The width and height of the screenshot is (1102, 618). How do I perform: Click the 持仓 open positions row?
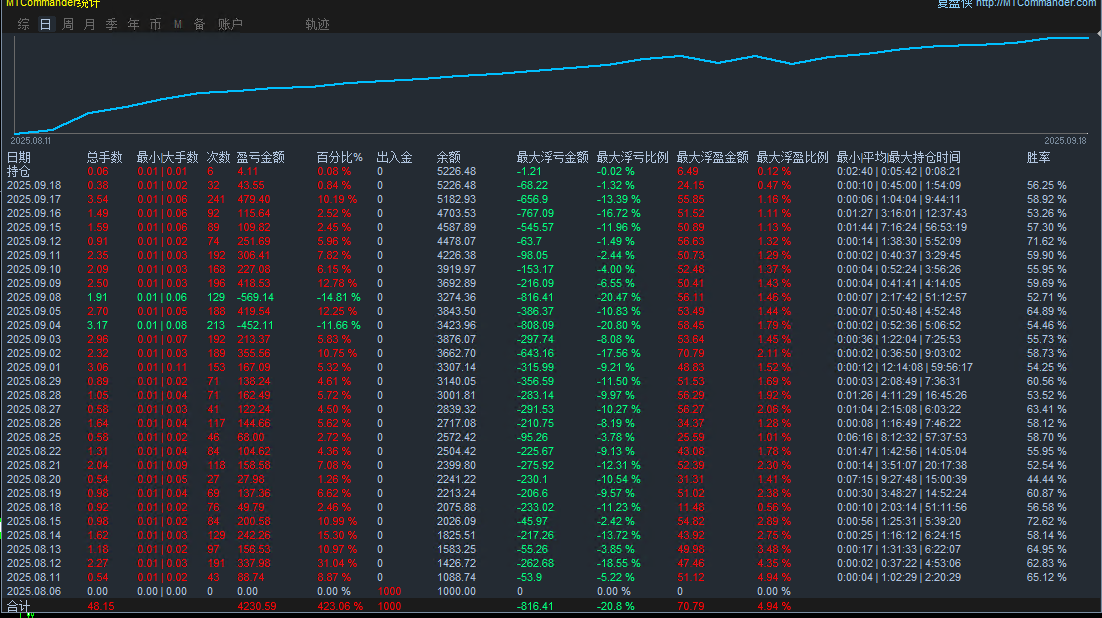[19, 171]
